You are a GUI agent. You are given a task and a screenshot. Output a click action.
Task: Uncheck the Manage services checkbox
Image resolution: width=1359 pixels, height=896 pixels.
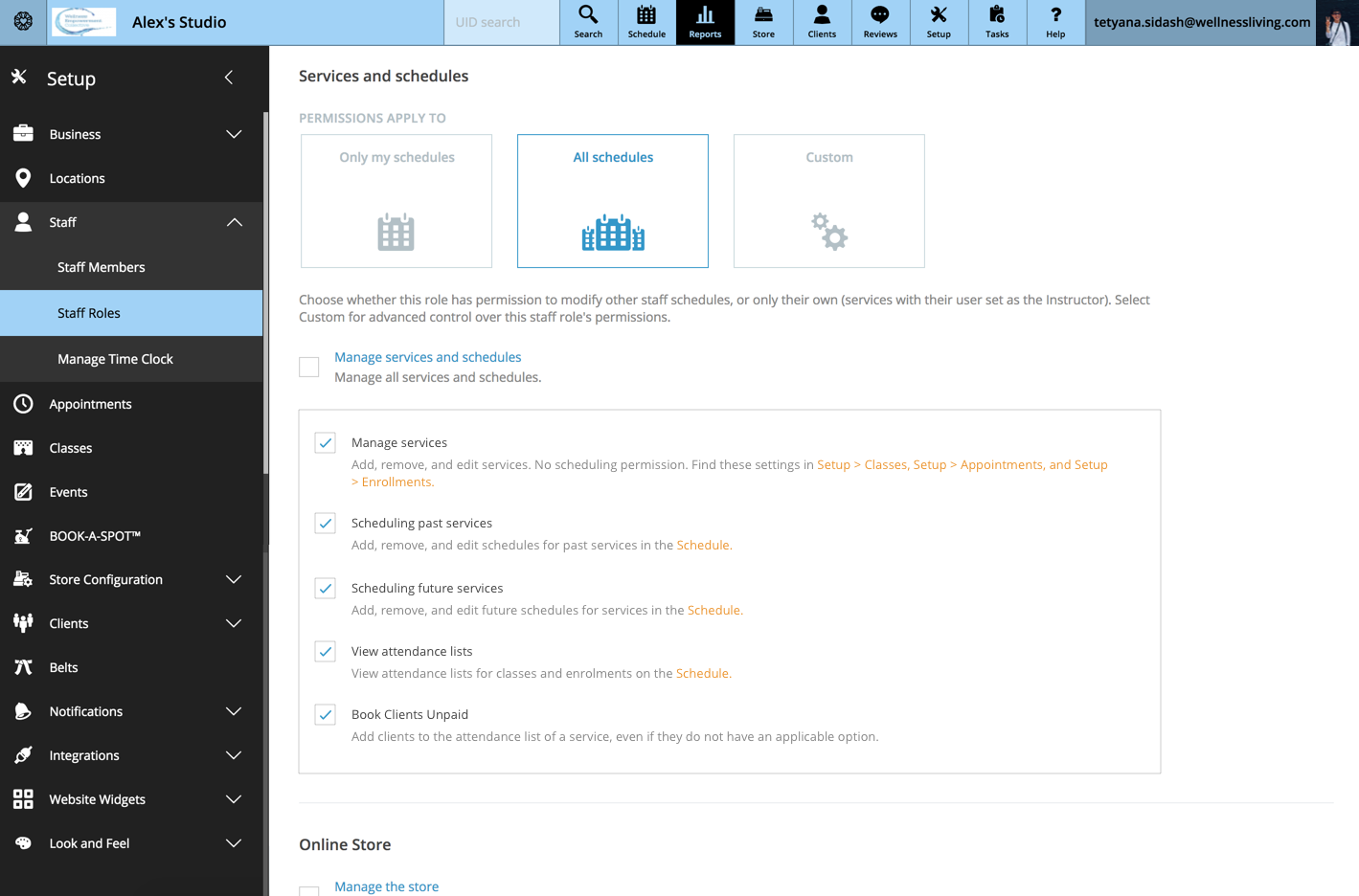[x=326, y=442]
